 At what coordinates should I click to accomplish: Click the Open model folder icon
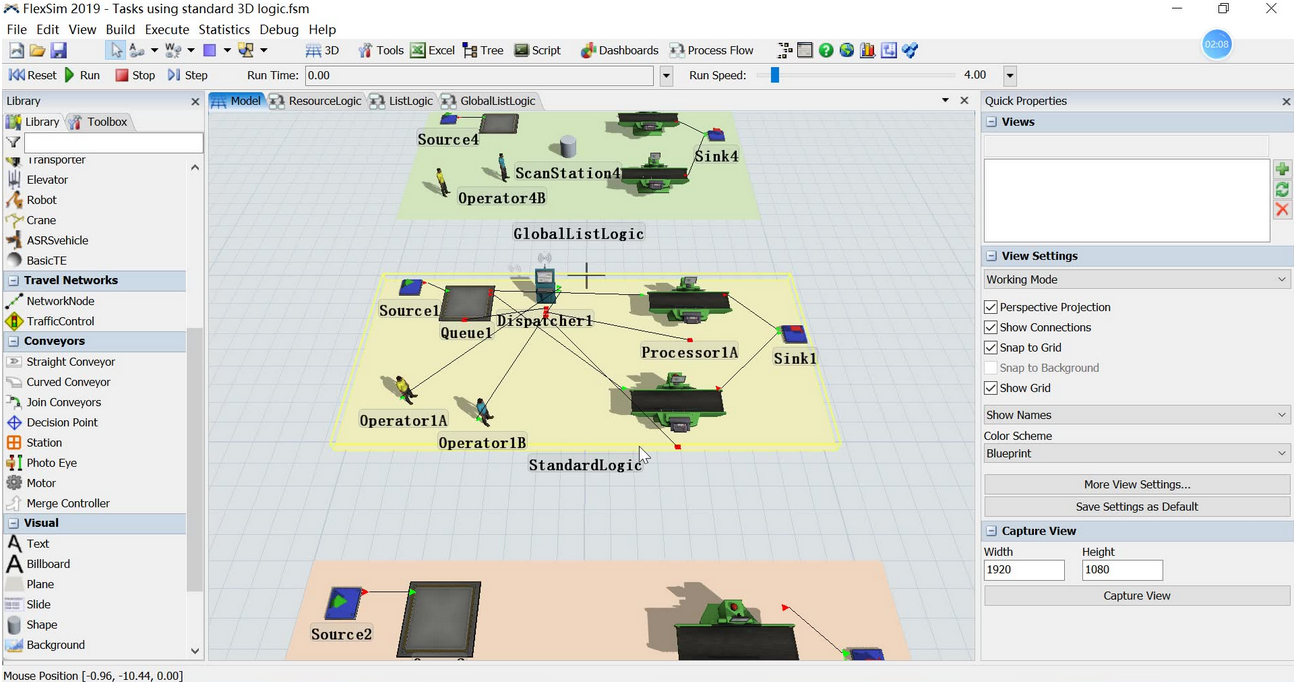point(37,50)
